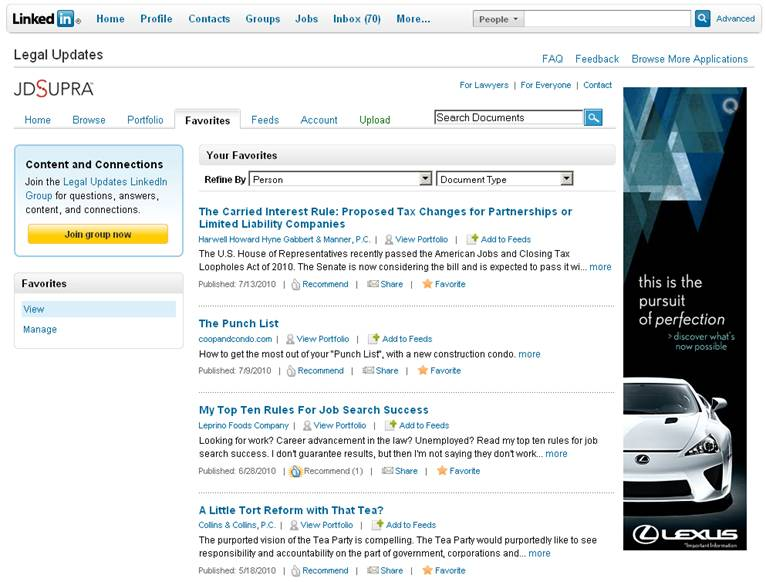Click in the Search Documents field

pyautogui.click(x=509, y=117)
